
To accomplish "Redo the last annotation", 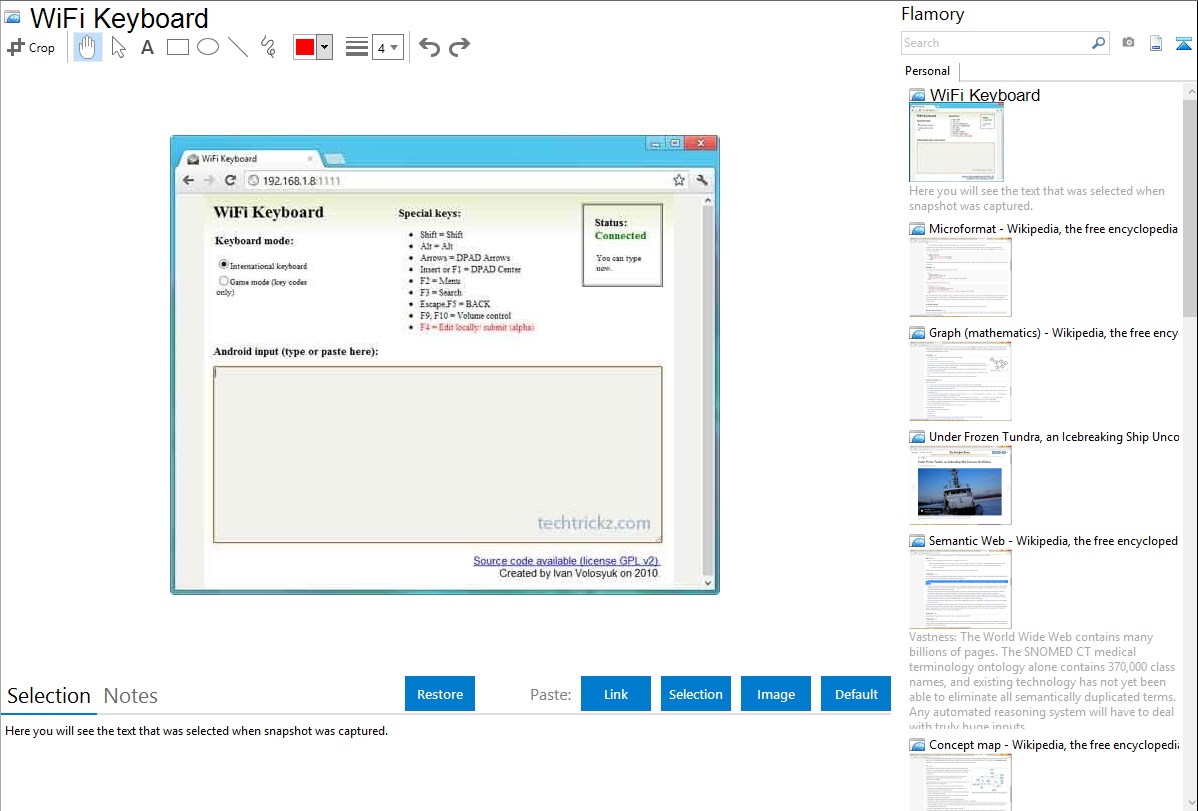I will 459,47.
